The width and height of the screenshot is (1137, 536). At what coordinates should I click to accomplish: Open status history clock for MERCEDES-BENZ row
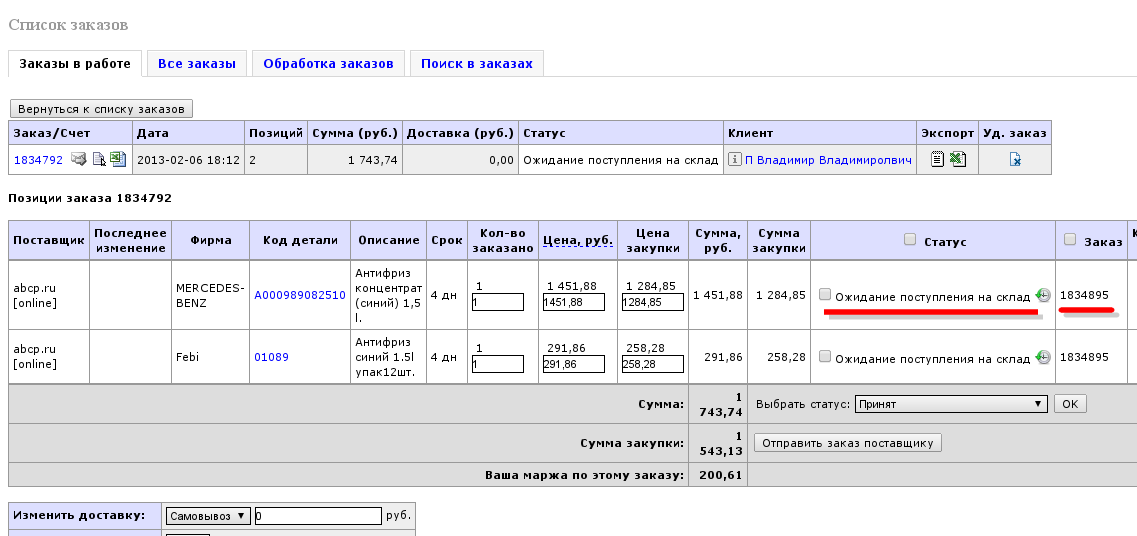(x=1043, y=295)
